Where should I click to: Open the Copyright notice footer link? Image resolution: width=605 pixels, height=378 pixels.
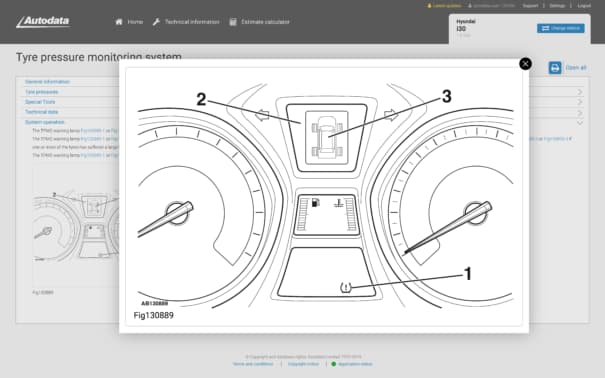tap(303, 364)
